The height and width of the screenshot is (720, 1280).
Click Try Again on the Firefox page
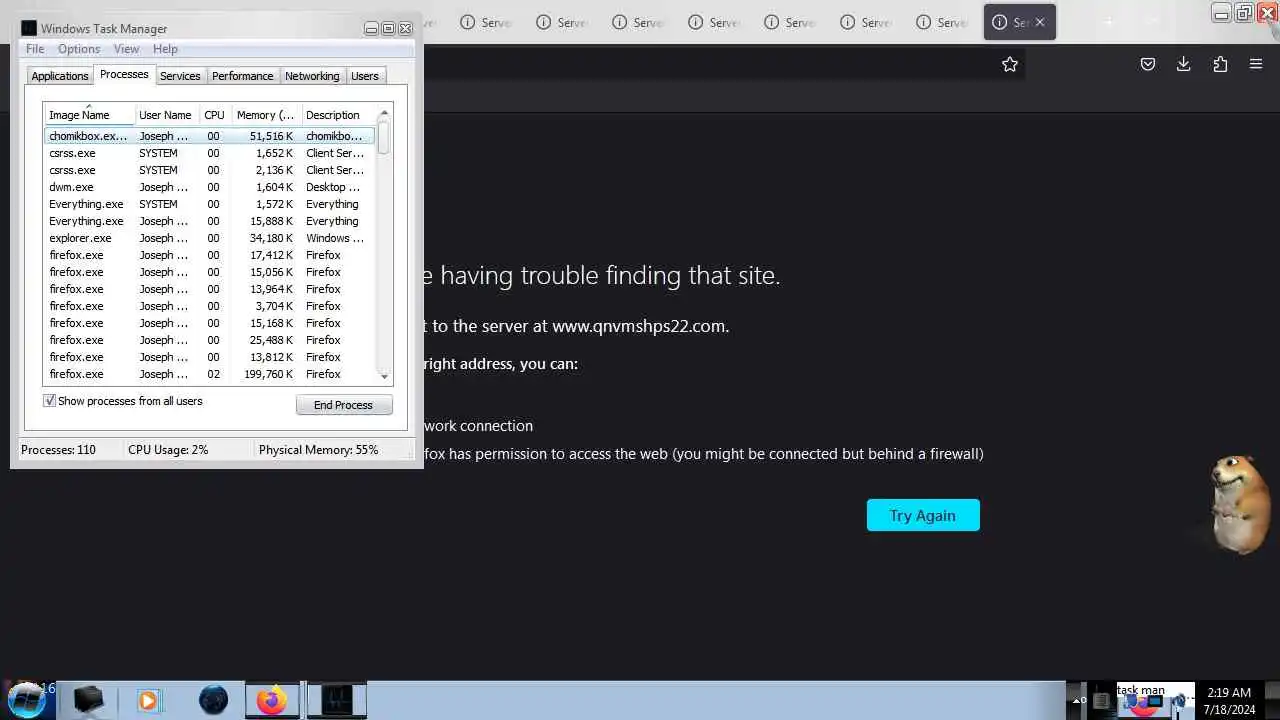923,515
